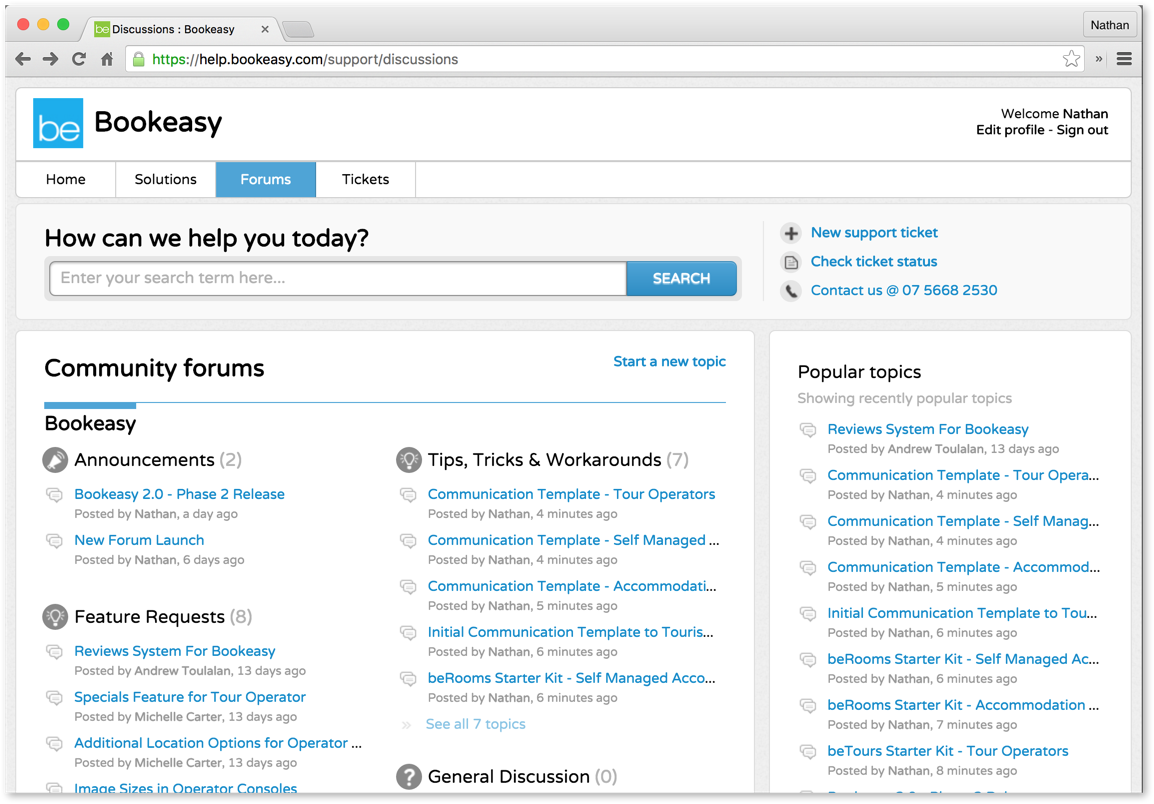Open Communication Template - Tour Operators in Tips list
The image size is (1154, 804).
coord(571,494)
